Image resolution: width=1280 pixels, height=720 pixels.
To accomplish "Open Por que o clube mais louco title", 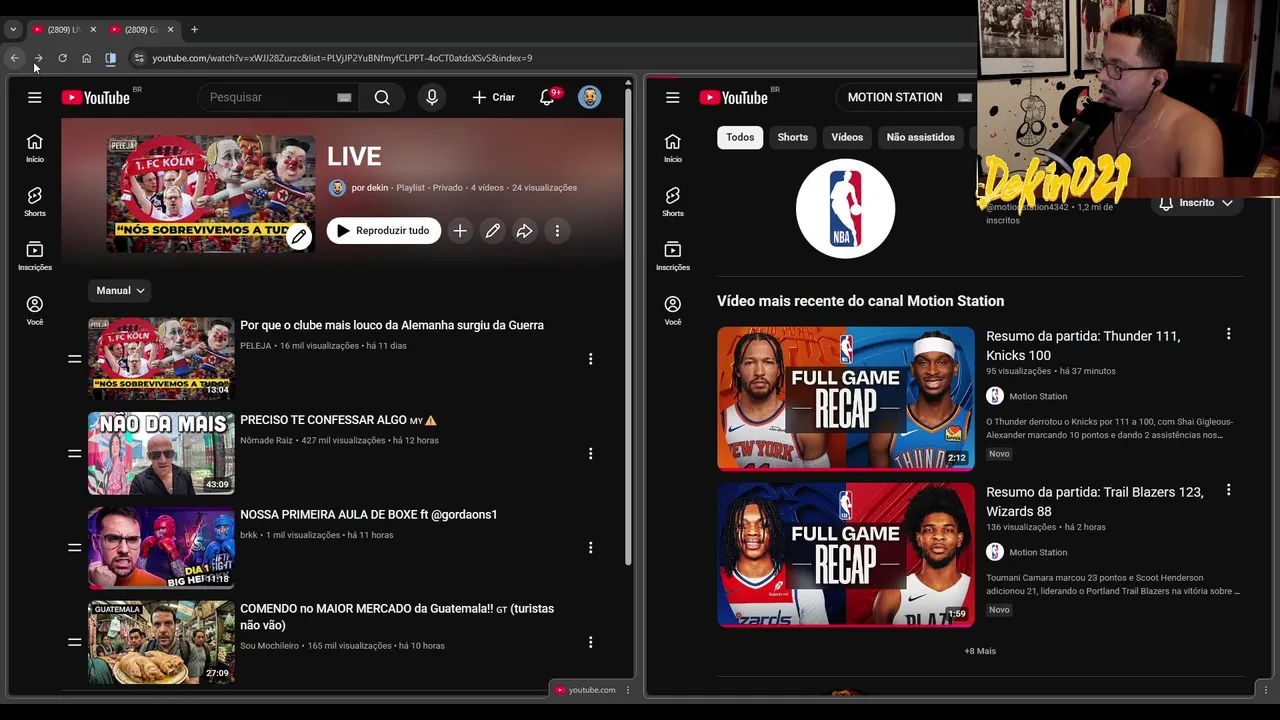I will click(392, 325).
